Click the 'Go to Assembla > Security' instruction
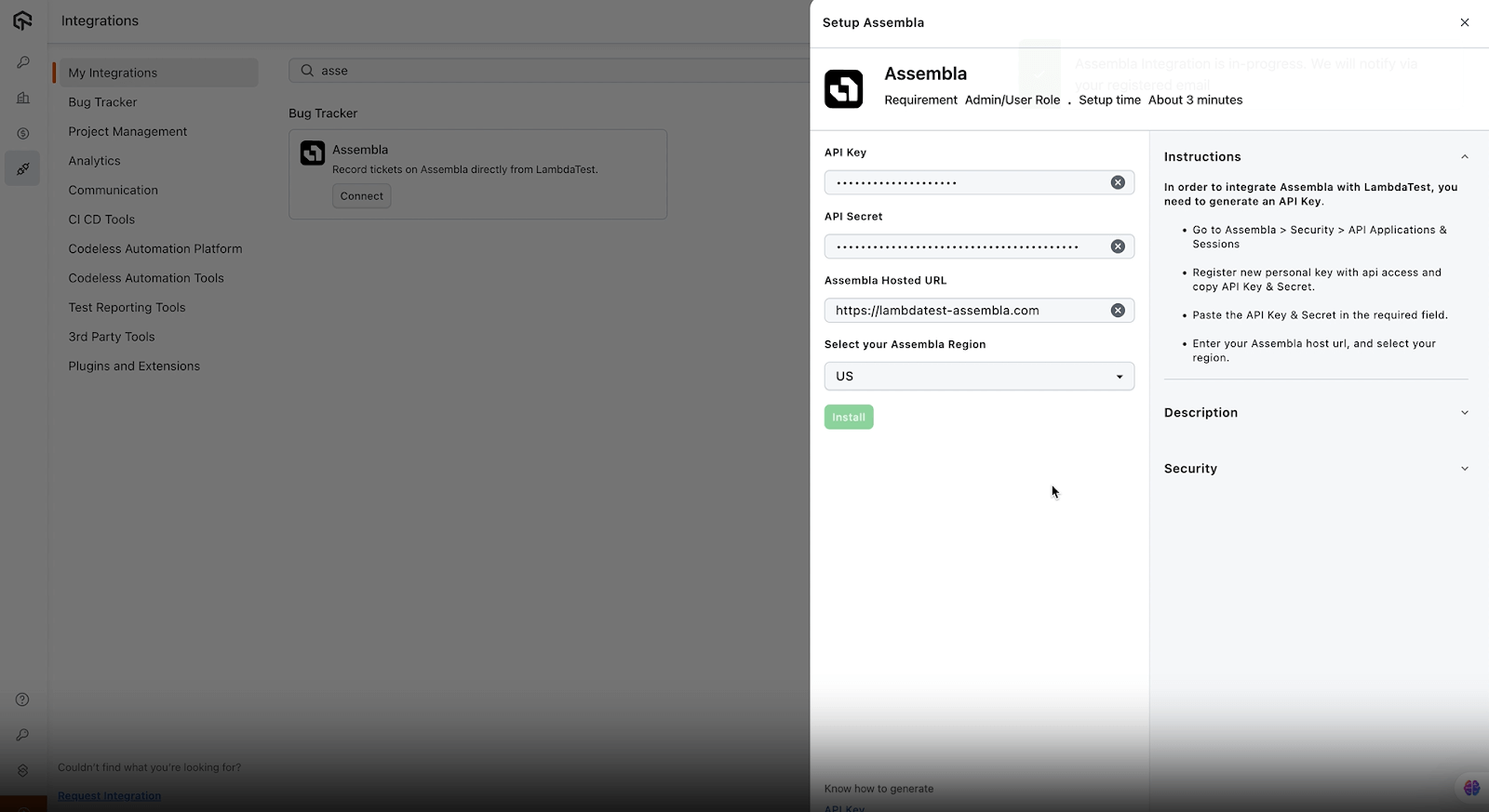The image size is (1489, 812). 1320,237
